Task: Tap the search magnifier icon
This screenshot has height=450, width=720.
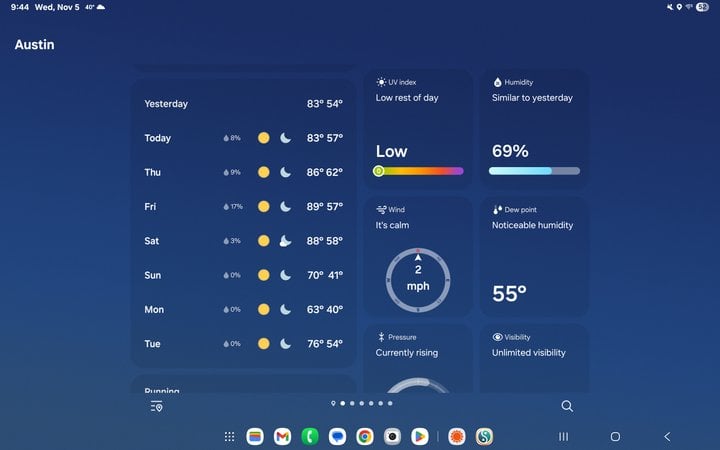Action: coord(567,406)
